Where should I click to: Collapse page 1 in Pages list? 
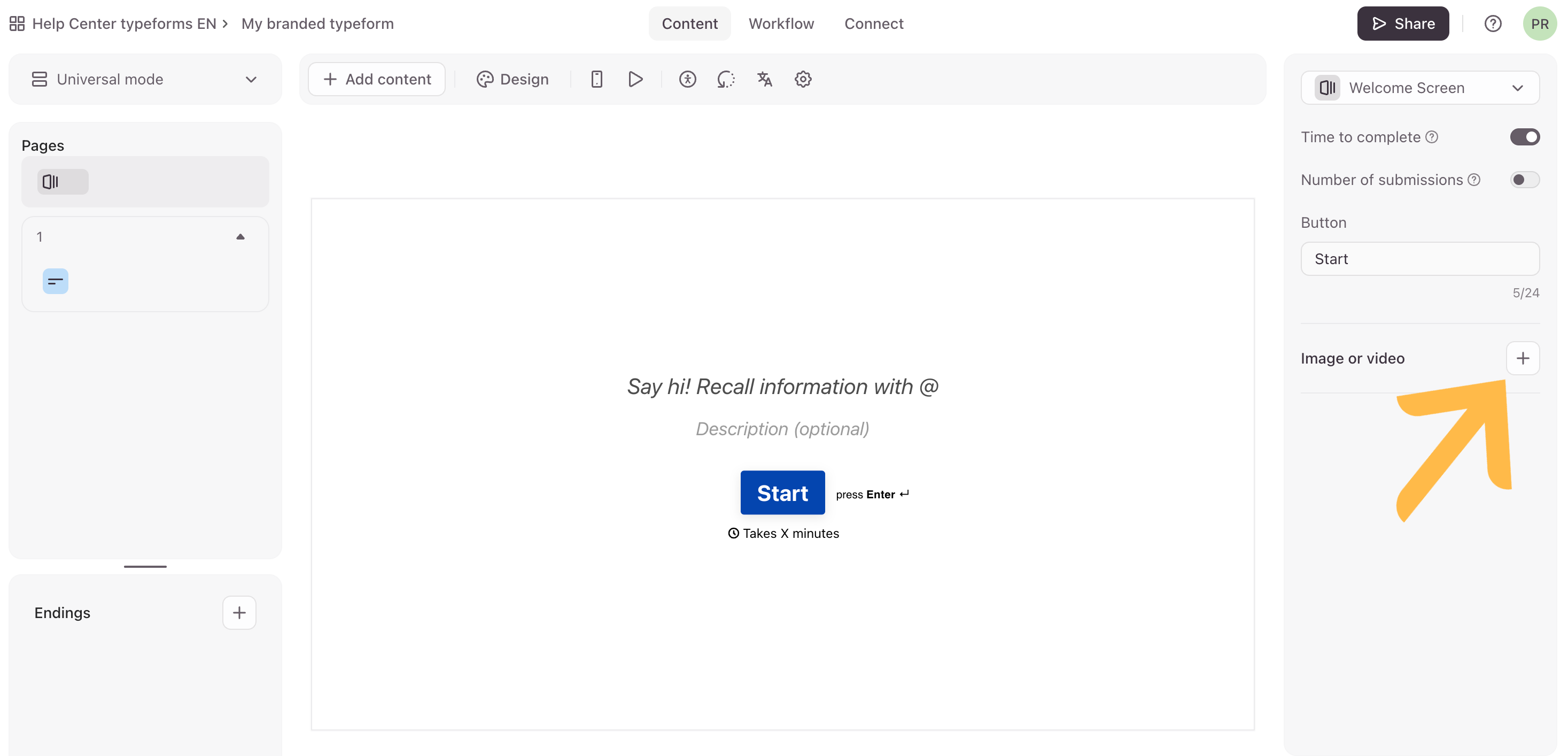pyautogui.click(x=240, y=237)
